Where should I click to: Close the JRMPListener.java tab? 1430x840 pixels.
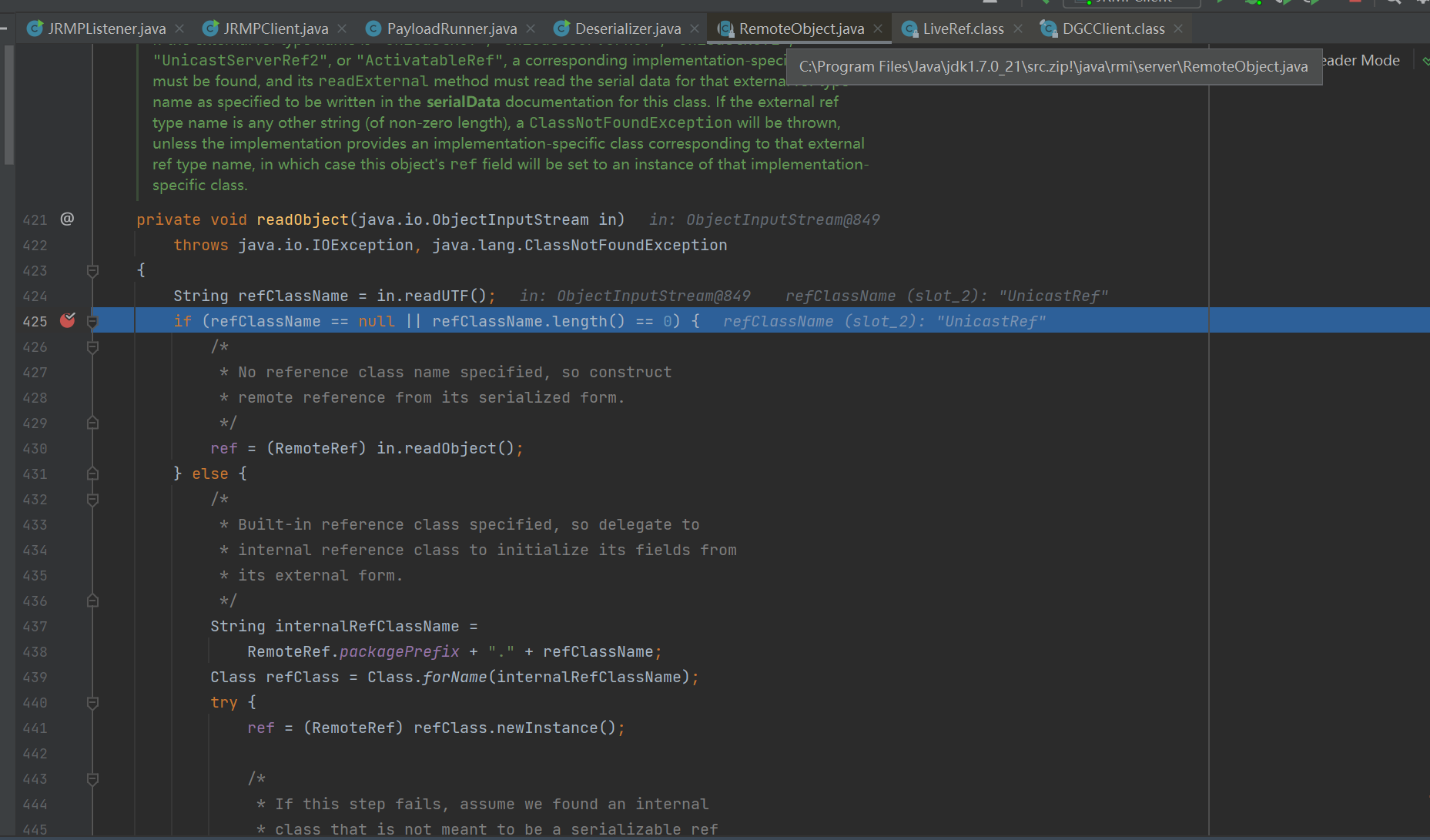coord(179,28)
